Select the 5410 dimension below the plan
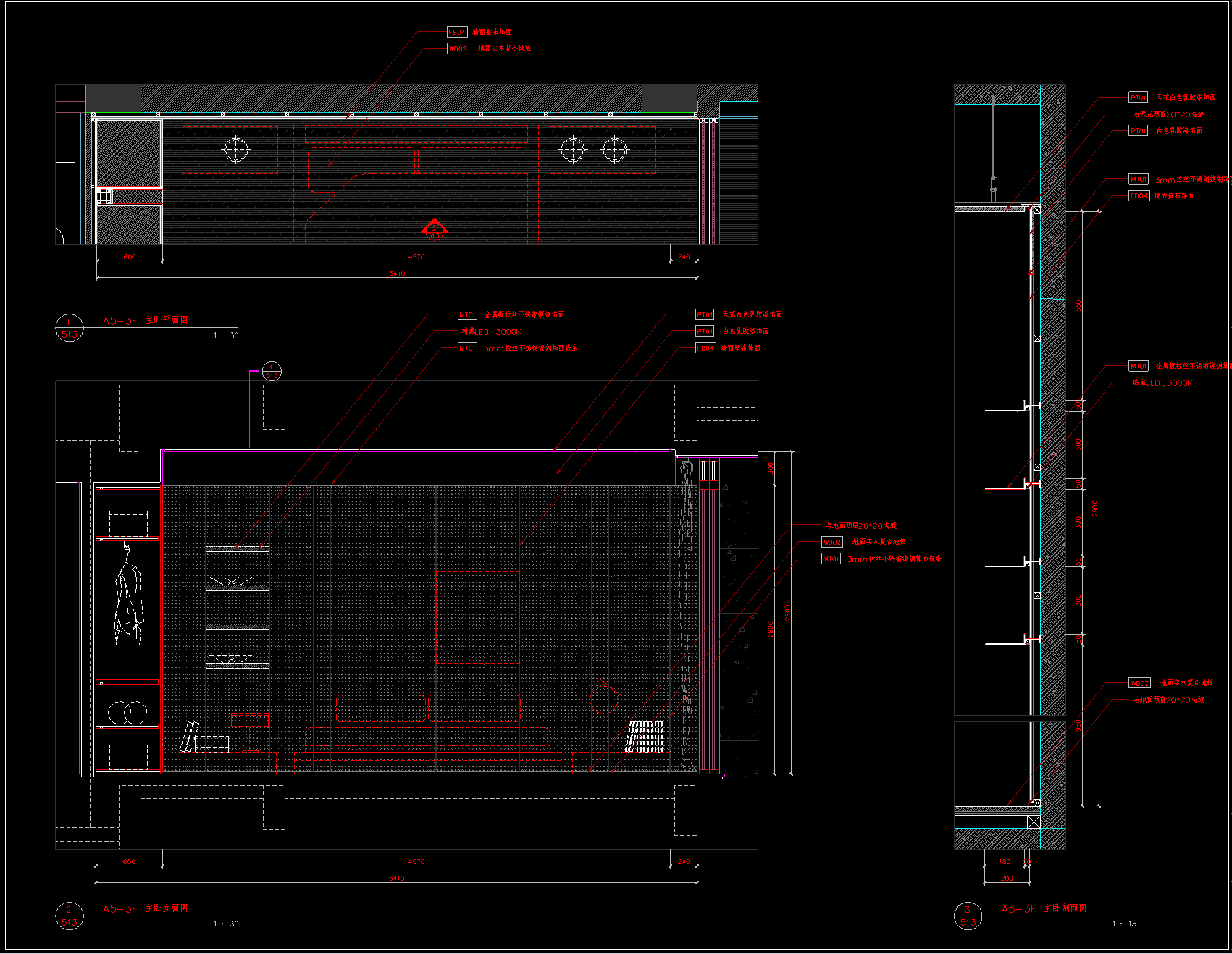Viewport: 1232px width, 954px height. point(397,274)
